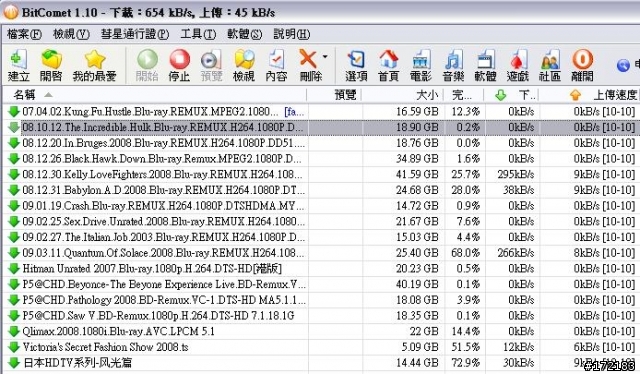Open the 遊戲 (Games) icon

click(x=518, y=65)
